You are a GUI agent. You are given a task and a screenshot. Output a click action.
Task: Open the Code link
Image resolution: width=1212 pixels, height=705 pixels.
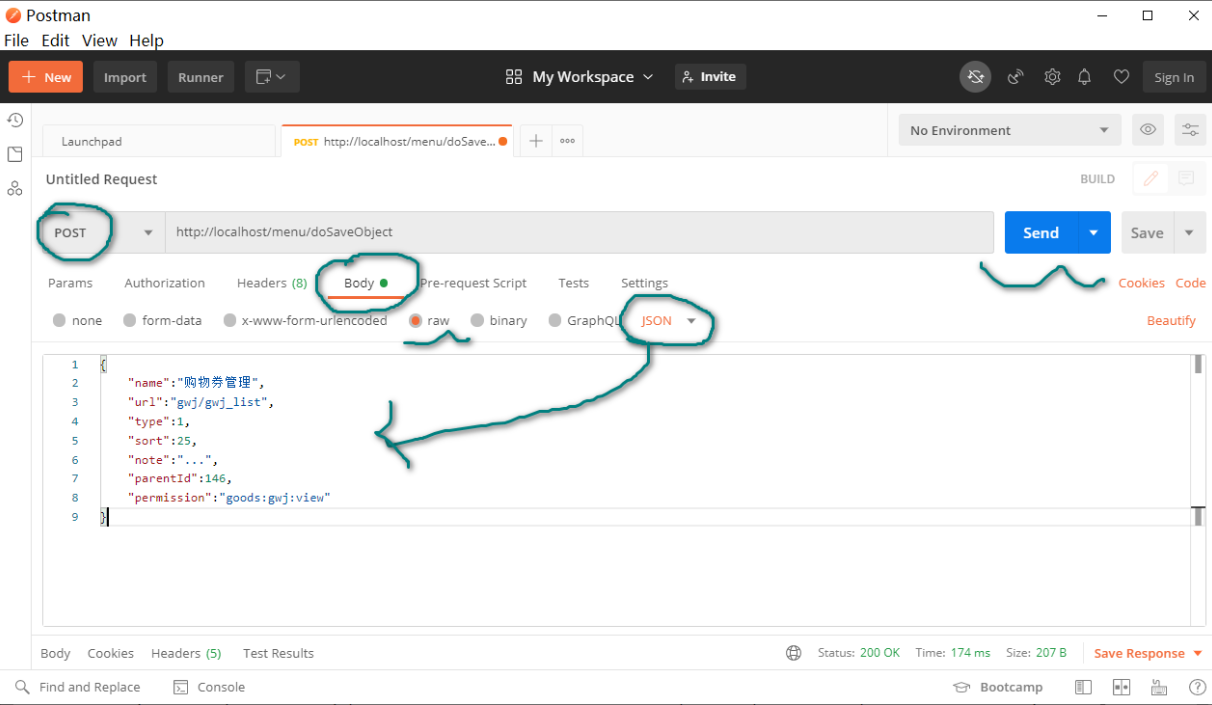pyautogui.click(x=1190, y=283)
